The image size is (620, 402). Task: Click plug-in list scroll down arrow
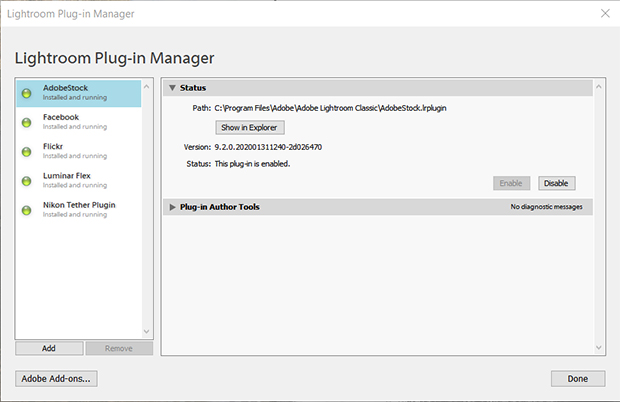[147, 331]
